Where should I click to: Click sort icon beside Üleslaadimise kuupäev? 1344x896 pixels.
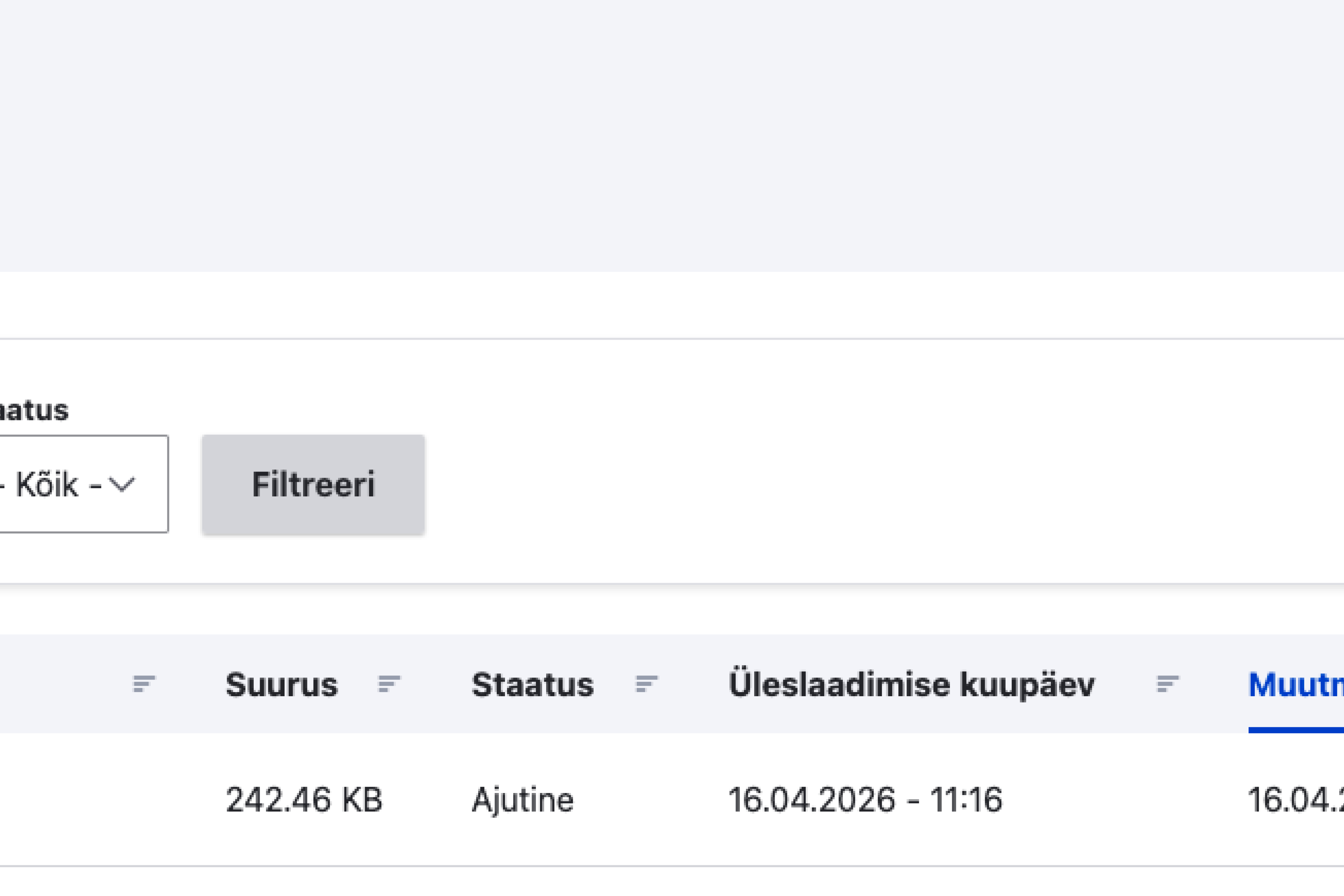(x=1167, y=683)
